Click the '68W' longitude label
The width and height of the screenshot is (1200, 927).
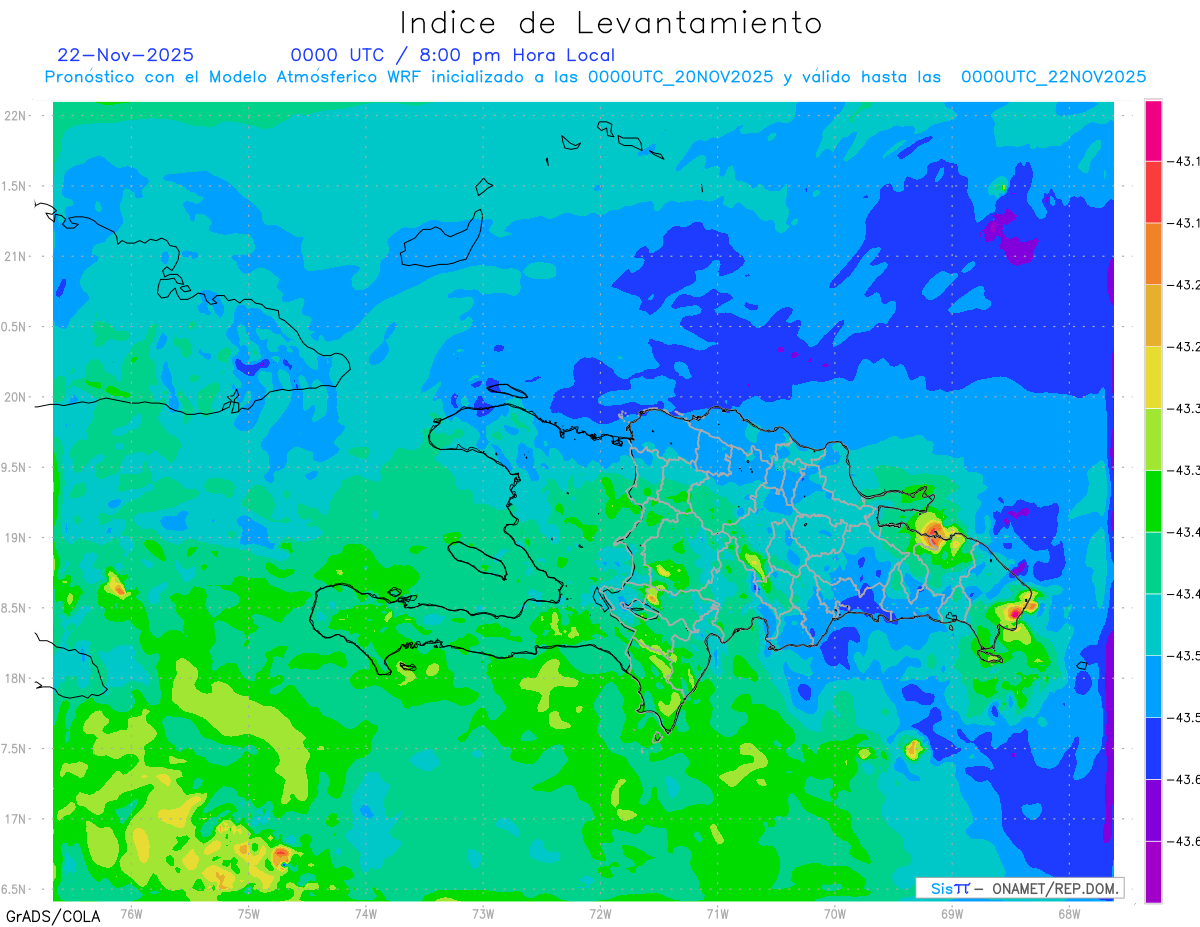click(1069, 914)
